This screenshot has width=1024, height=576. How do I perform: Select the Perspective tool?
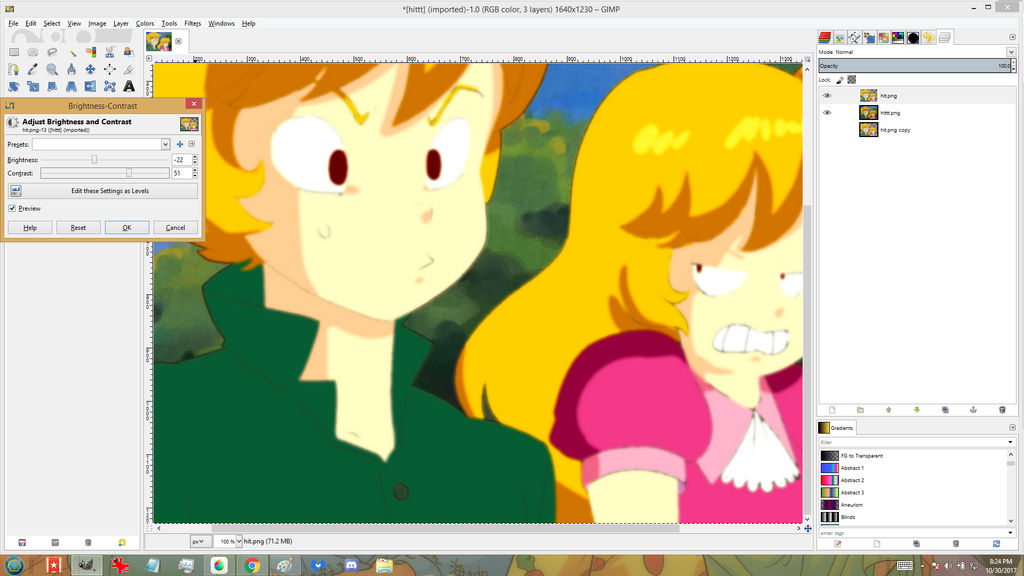[x=72, y=86]
